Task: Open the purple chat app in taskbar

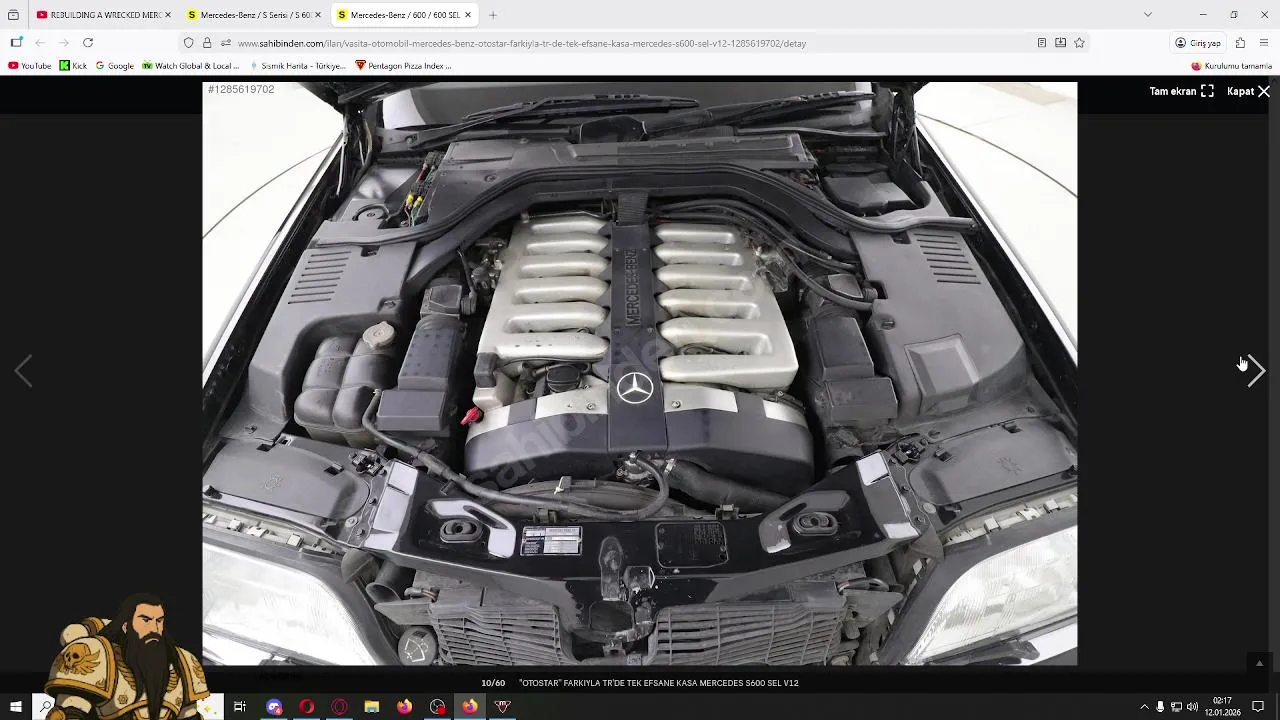Action: [x=274, y=707]
